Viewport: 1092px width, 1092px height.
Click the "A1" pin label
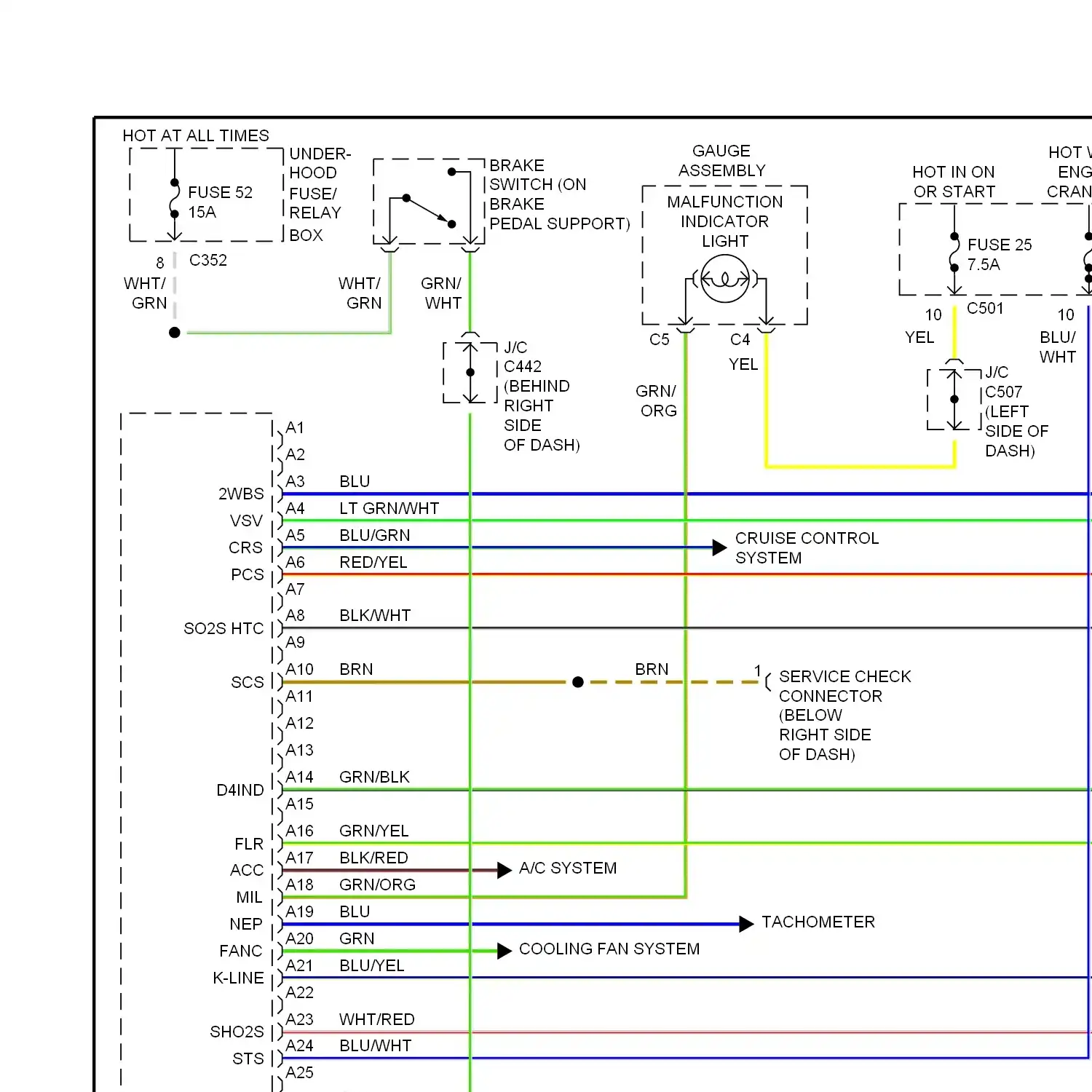[295, 427]
